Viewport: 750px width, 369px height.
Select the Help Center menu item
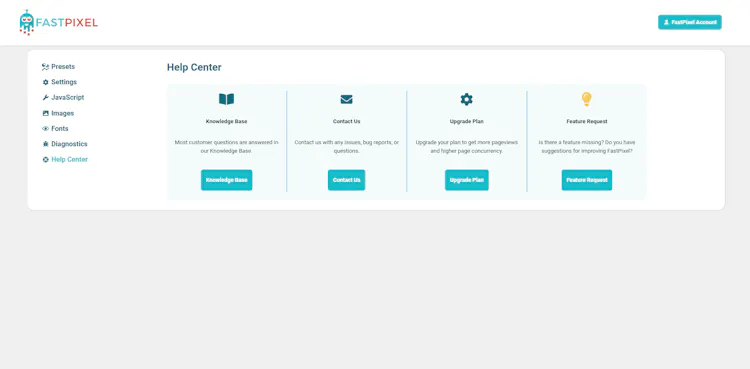pos(65,159)
